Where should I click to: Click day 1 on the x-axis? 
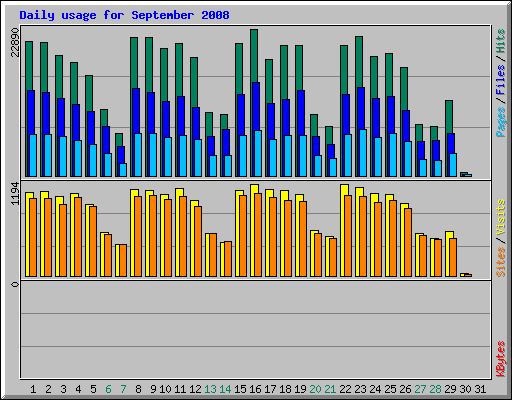click(33, 389)
